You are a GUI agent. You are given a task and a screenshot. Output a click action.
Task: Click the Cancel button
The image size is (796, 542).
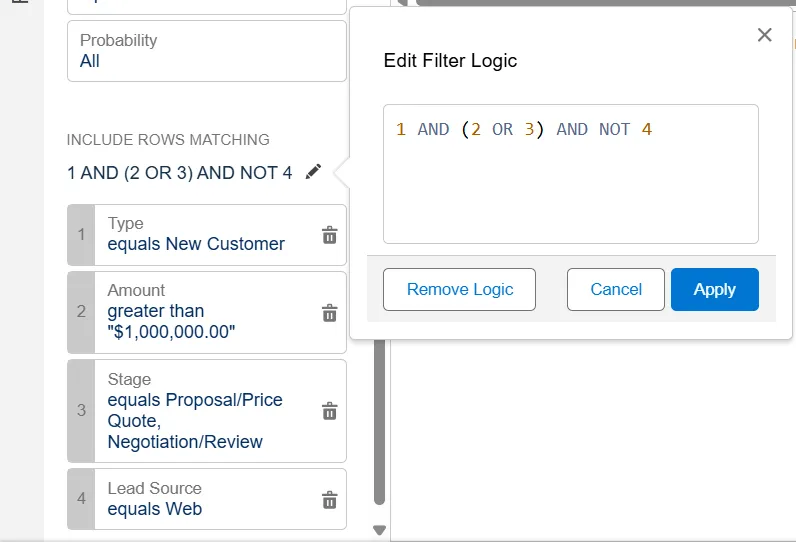pyautogui.click(x=616, y=289)
